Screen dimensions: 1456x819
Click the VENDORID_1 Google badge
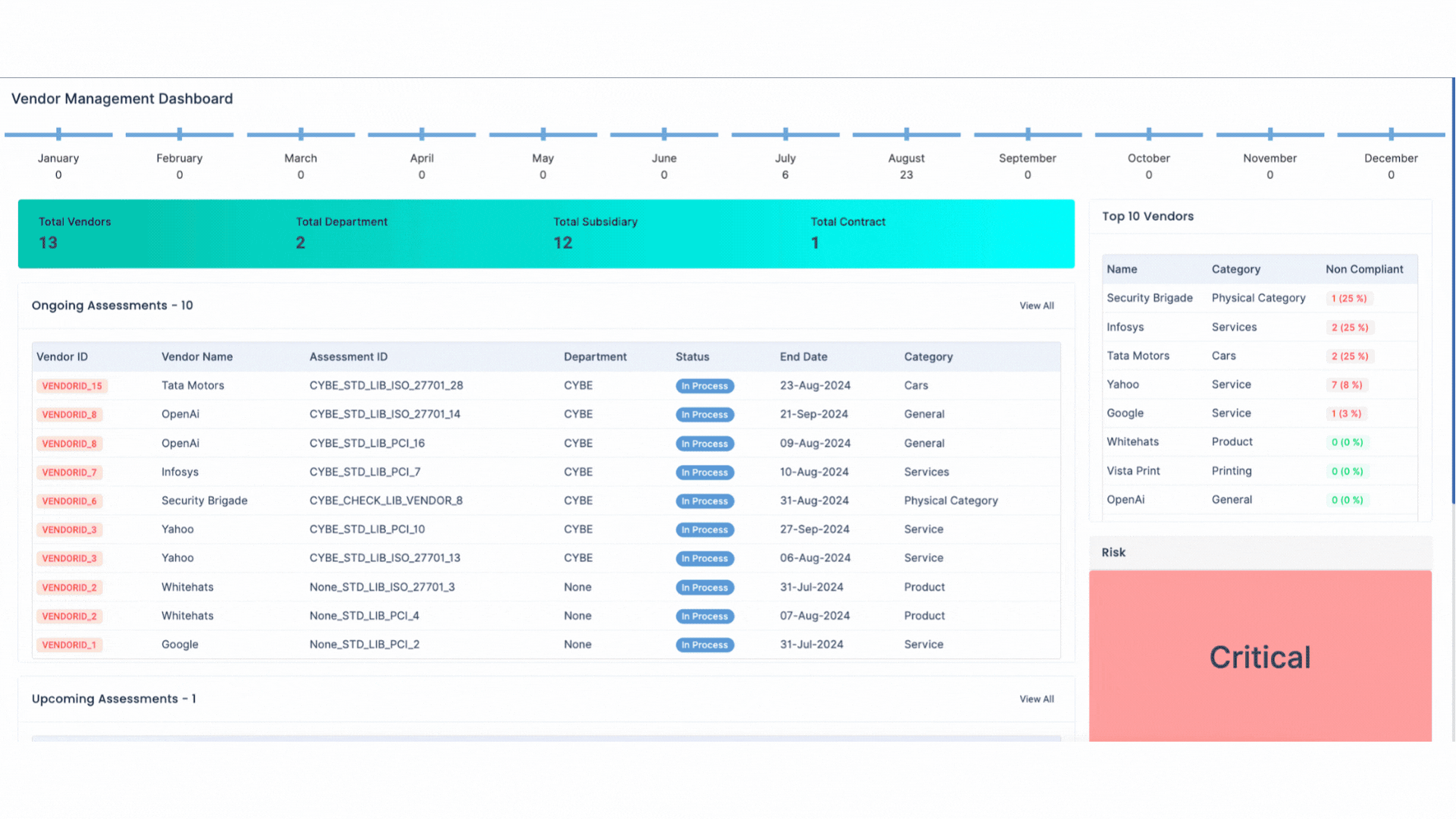coord(69,645)
